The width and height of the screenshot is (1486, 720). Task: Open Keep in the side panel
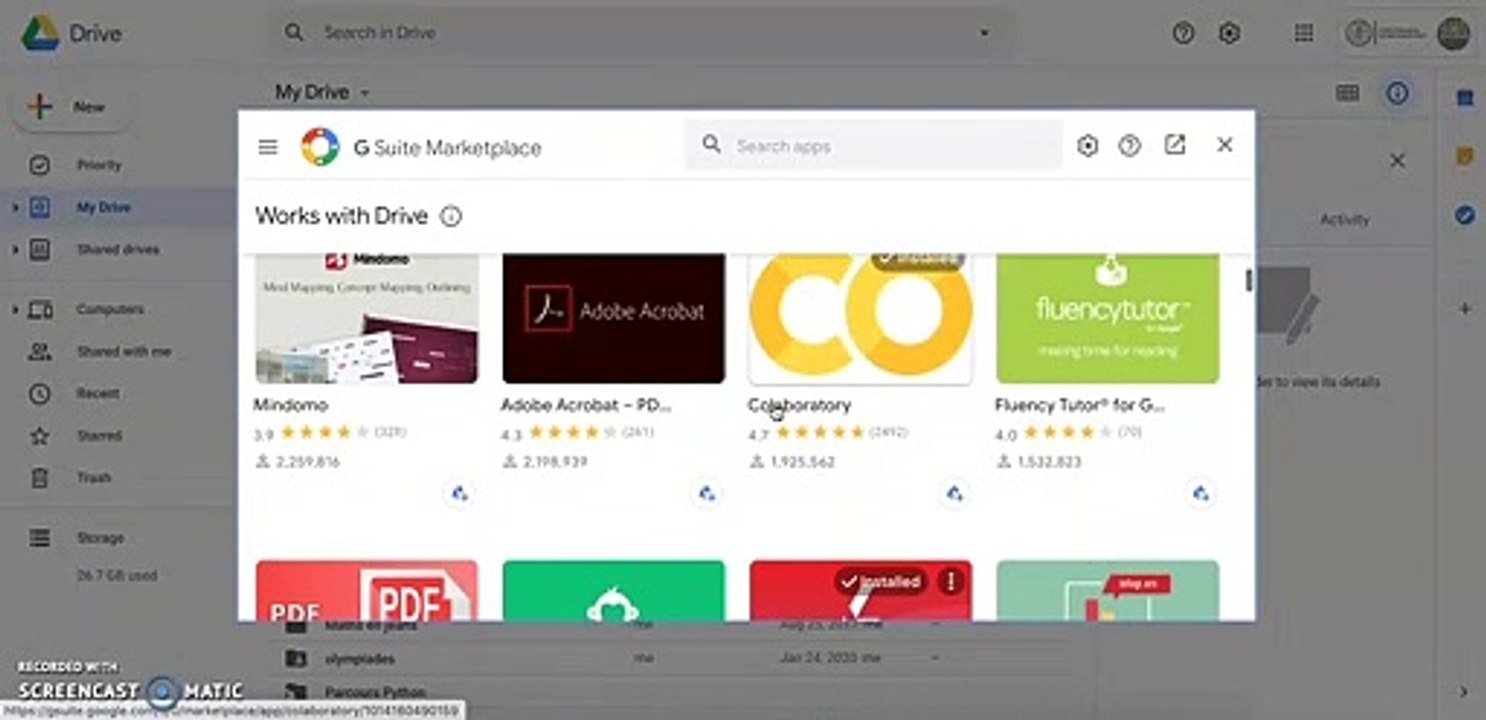coord(1465,157)
